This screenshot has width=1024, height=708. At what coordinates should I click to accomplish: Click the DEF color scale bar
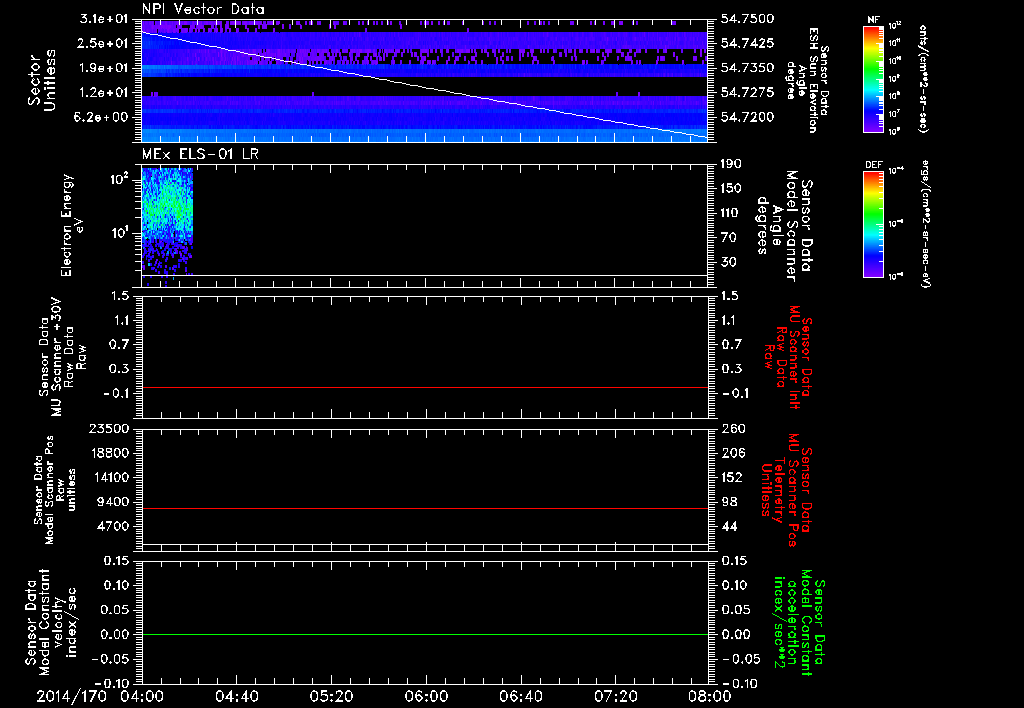[x=873, y=224]
